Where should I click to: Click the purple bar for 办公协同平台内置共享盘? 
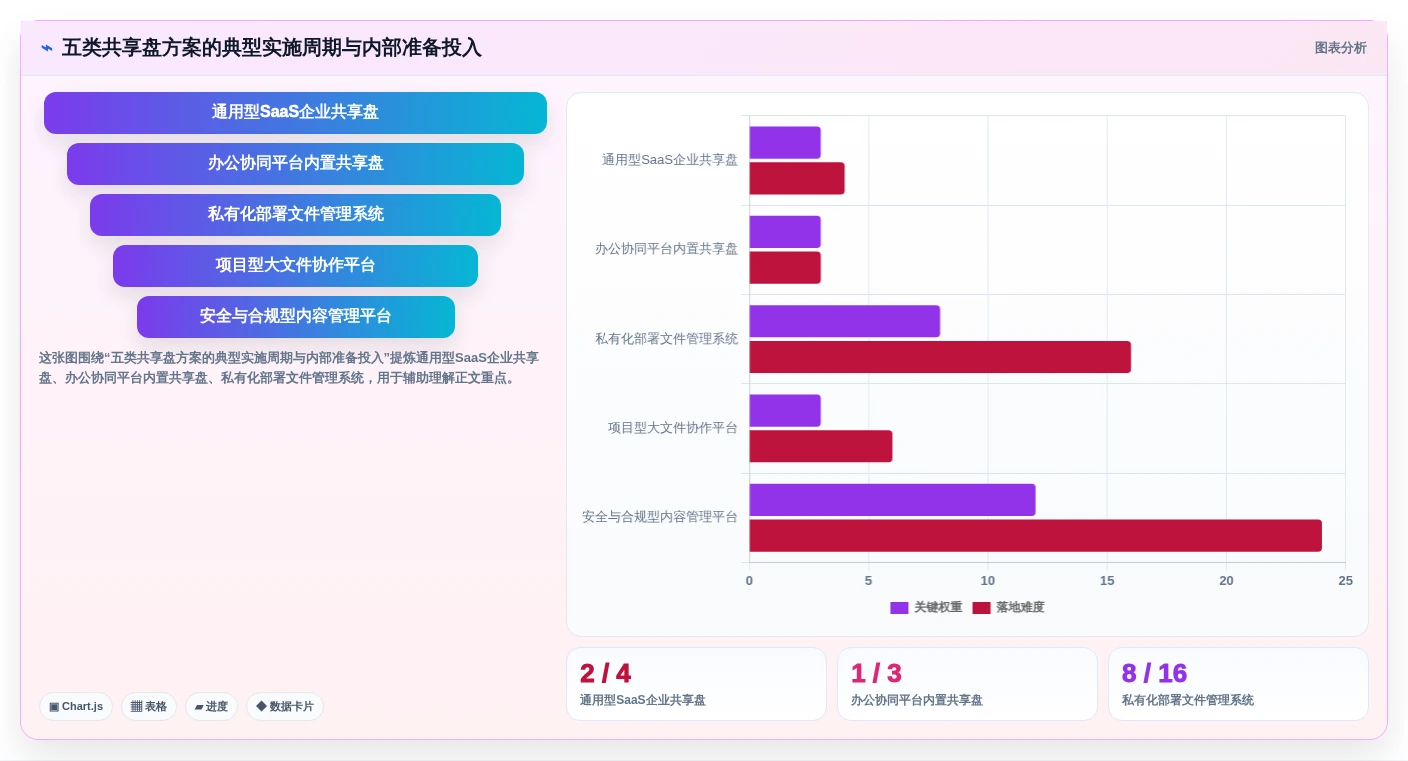[x=785, y=232]
